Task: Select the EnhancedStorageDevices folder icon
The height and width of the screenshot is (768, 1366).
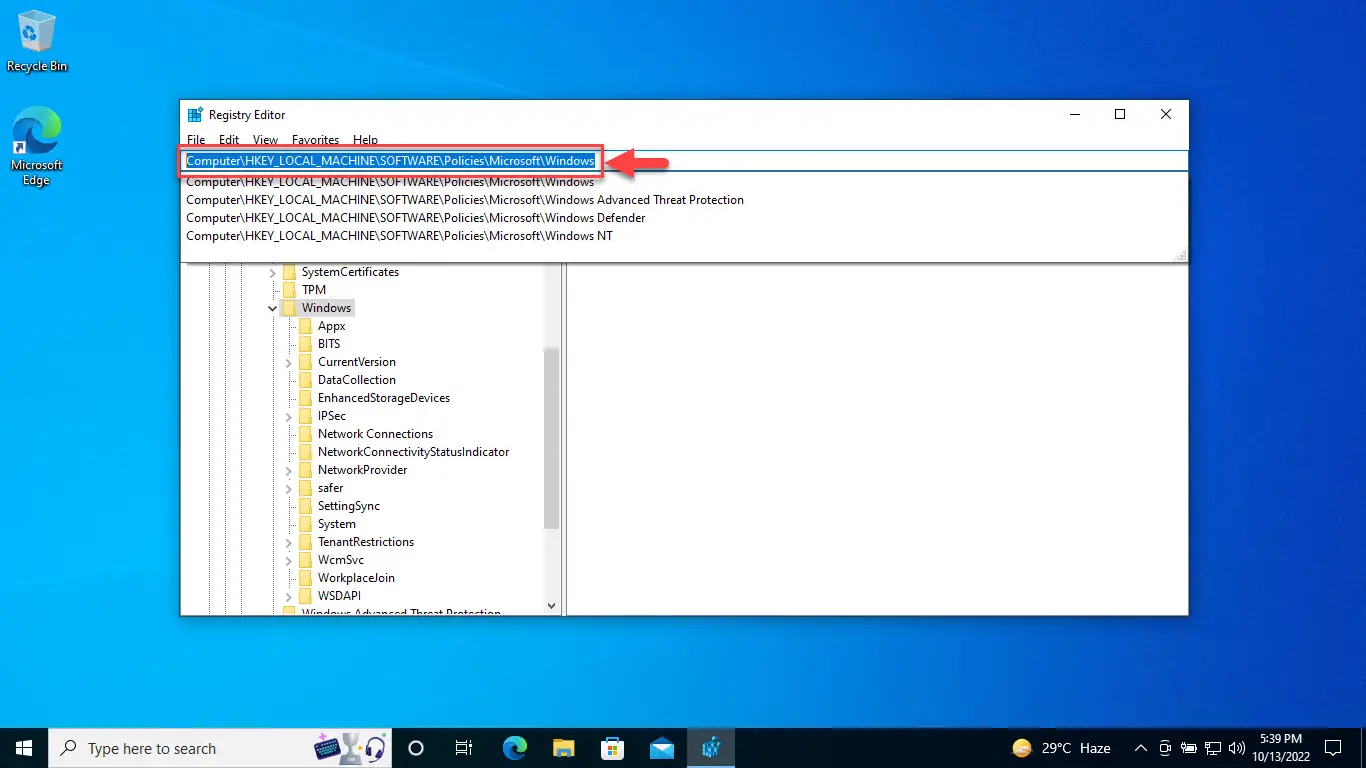Action: click(306, 398)
